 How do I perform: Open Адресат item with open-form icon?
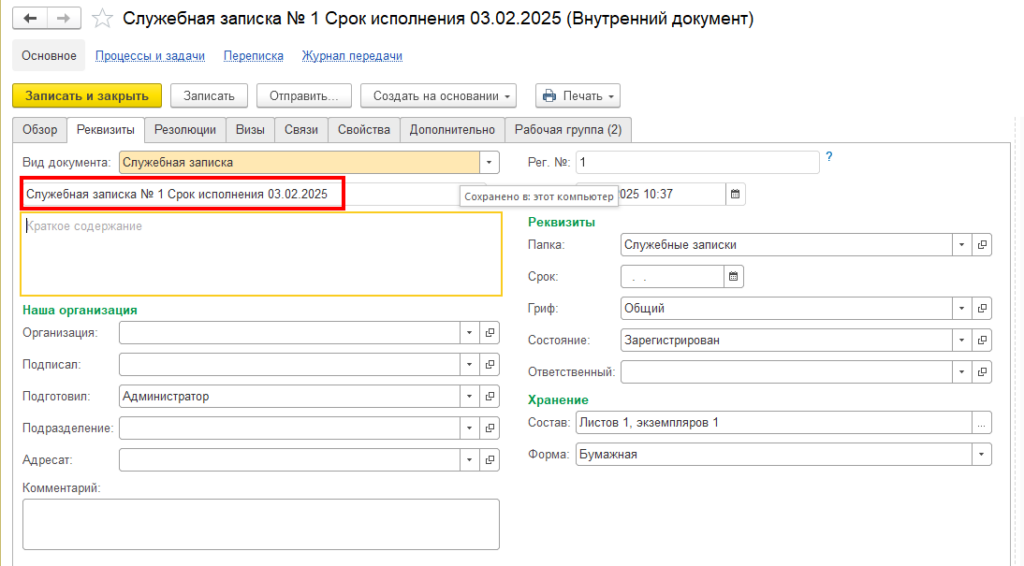coord(490,460)
